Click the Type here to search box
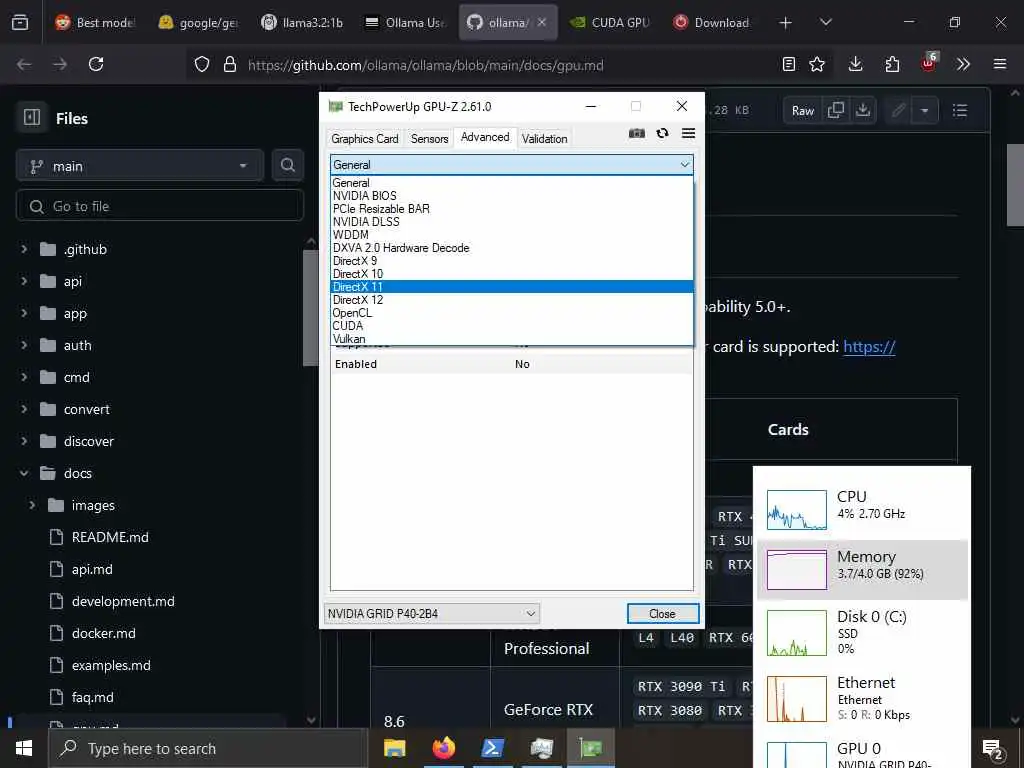Viewport: 1024px width, 768px height. point(208,748)
